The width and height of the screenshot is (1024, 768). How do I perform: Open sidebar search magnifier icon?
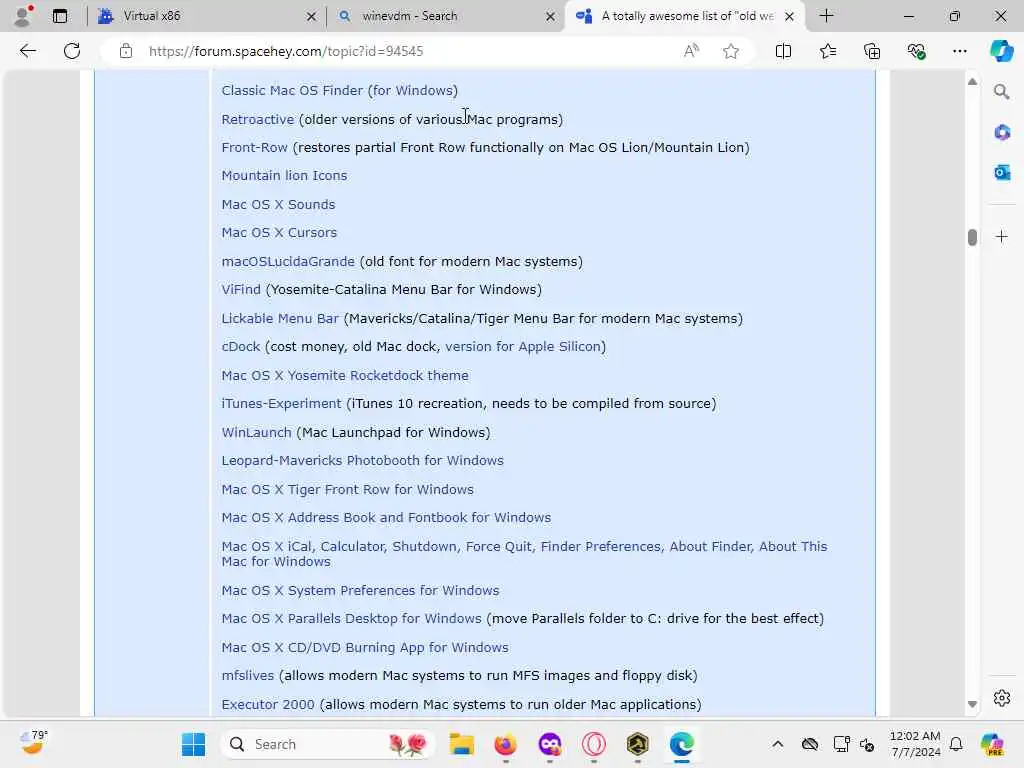point(1001,91)
